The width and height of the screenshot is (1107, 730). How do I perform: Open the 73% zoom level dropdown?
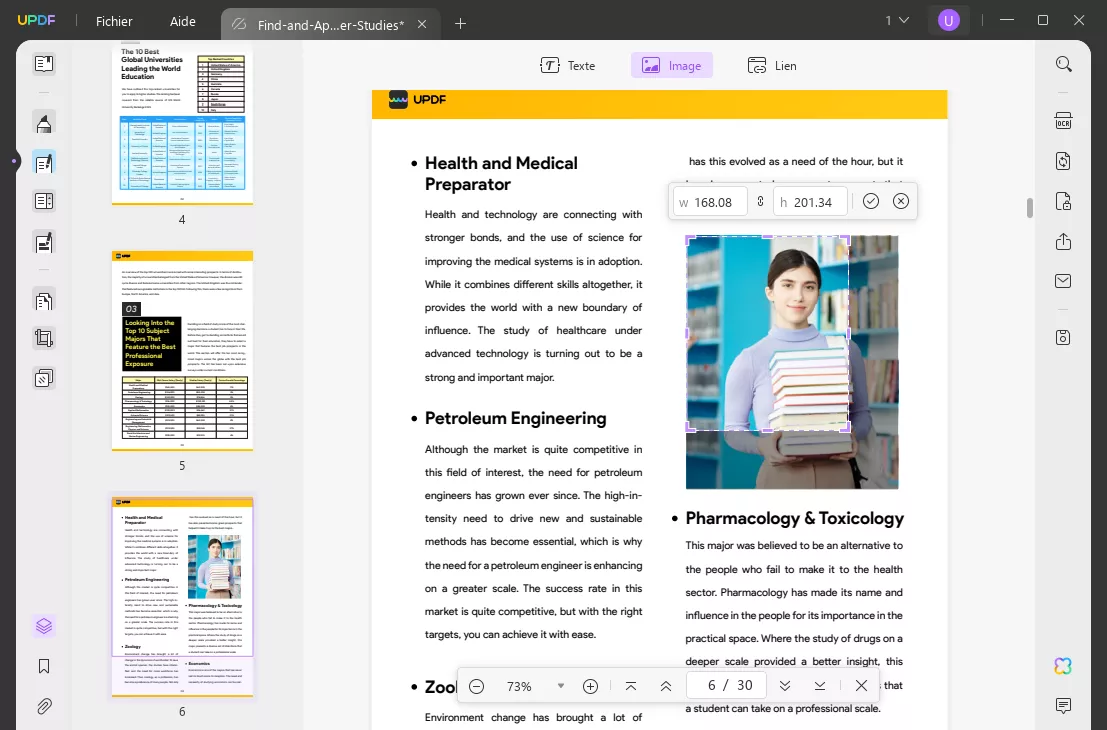point(561,686)
